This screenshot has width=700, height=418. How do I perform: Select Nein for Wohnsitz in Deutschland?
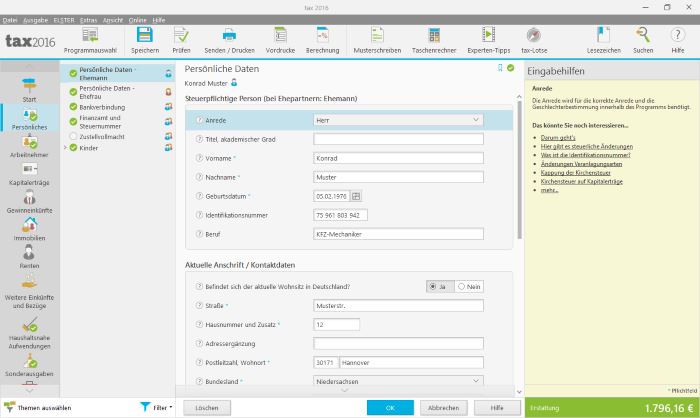469,287
